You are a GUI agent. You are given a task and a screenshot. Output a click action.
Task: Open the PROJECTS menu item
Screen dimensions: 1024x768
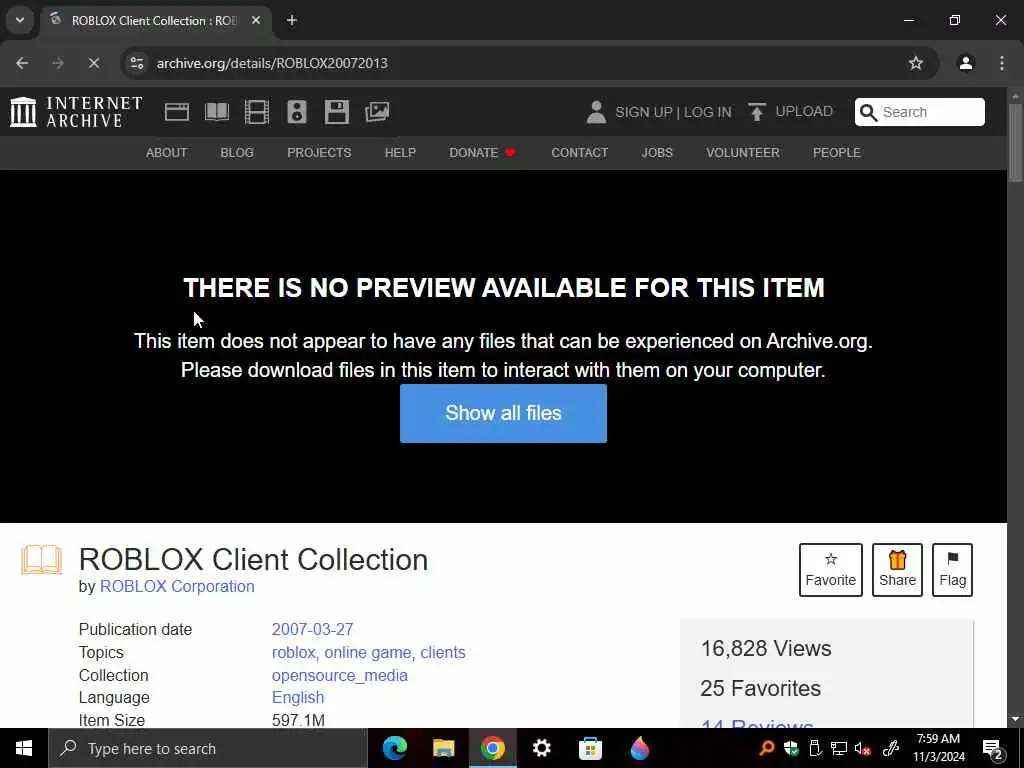click(319, 153)
